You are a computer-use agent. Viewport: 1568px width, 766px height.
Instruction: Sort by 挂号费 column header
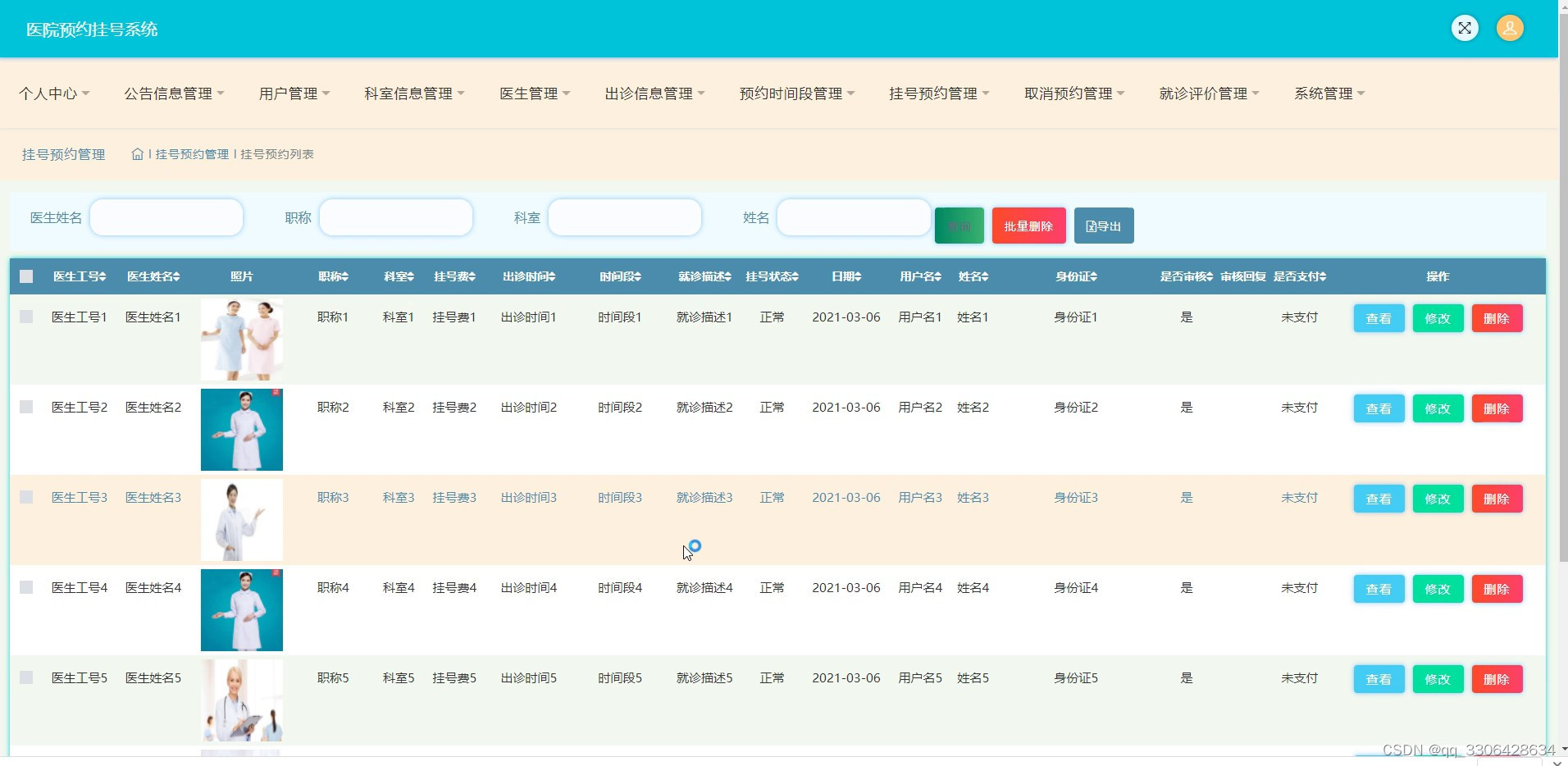point(455,277)
